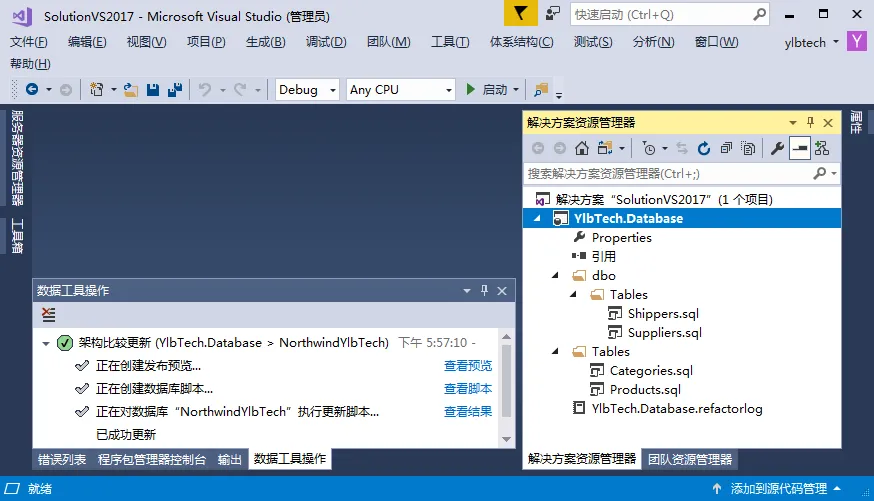
Task: Click the navigate forward arrow in toolbar
Action: pyautogui.click(x=66, y=90)
